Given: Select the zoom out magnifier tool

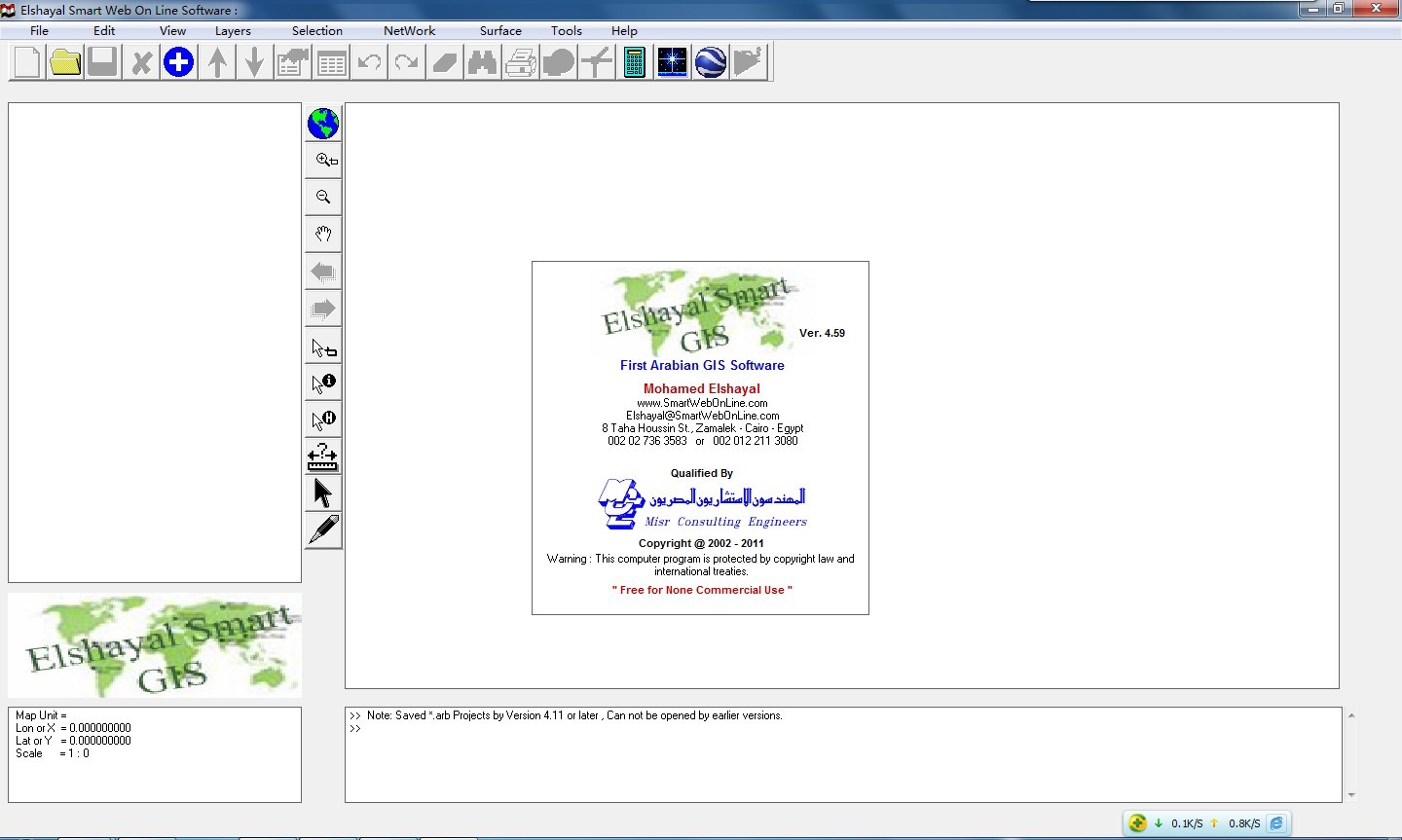Looking at the screenshot, I should [x=323, y=198].
